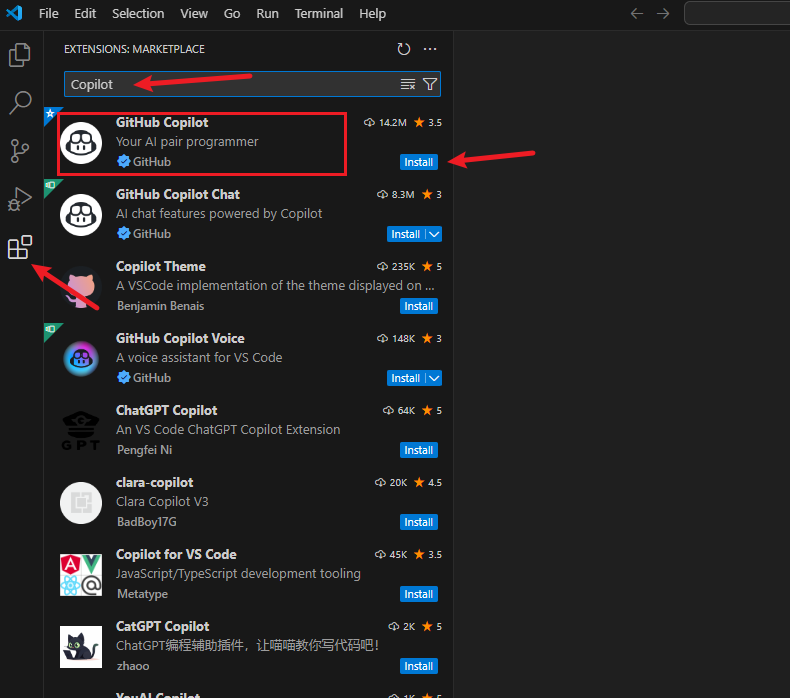
Task: Install the ChatGPT Copilot extension
Action: pos(419,451)
